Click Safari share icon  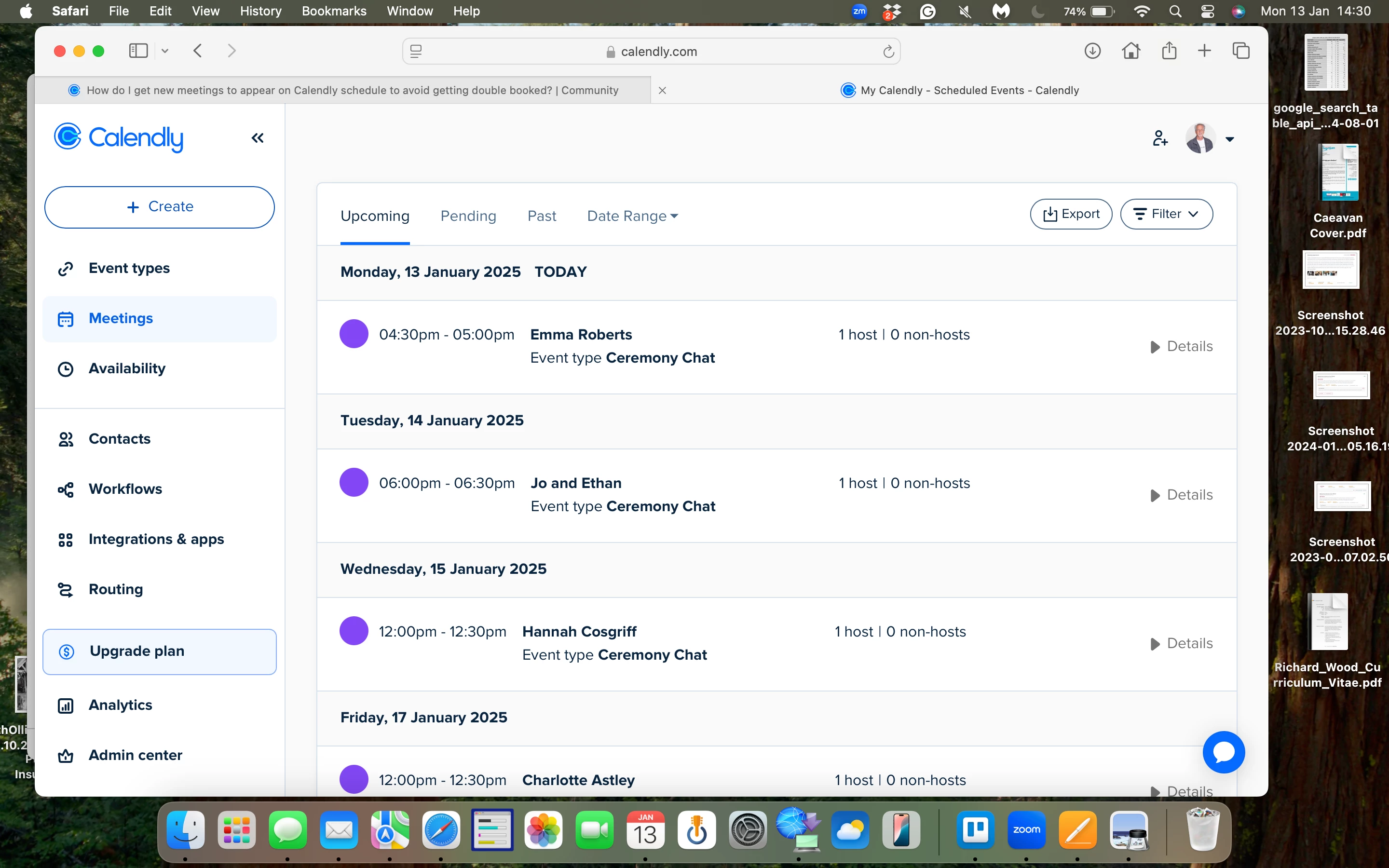click(1169, 51)
